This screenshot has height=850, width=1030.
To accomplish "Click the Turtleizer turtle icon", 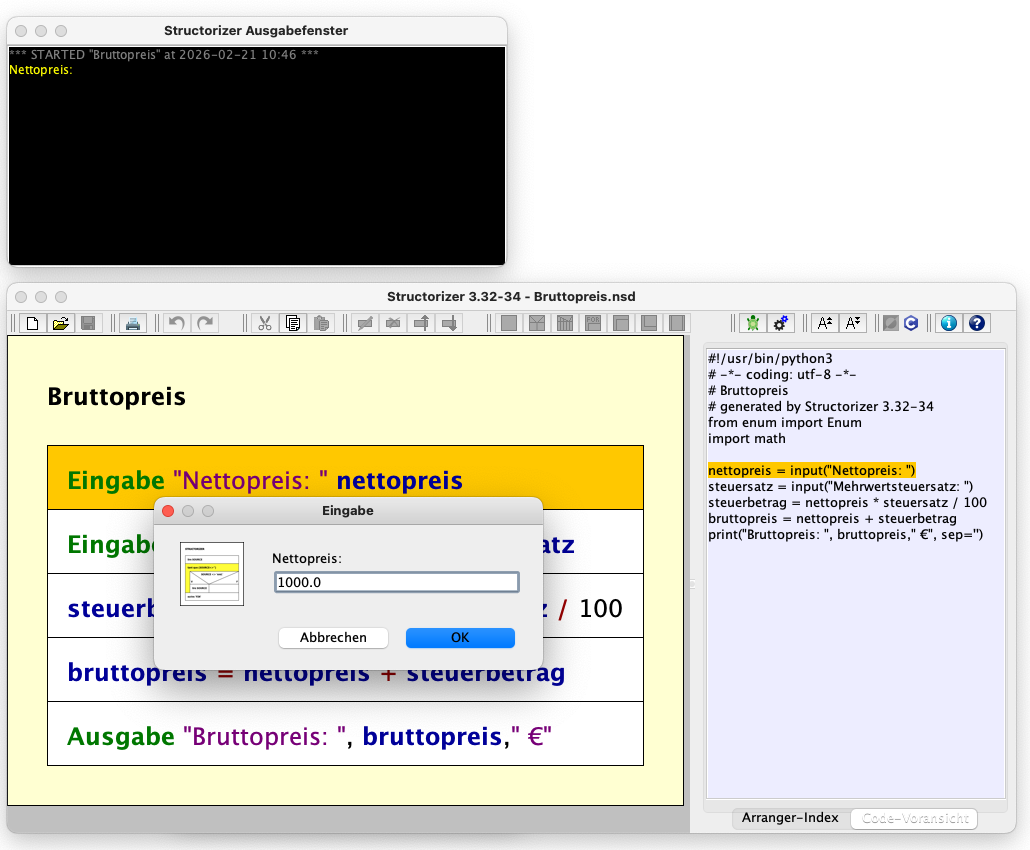I will (753, 323).
